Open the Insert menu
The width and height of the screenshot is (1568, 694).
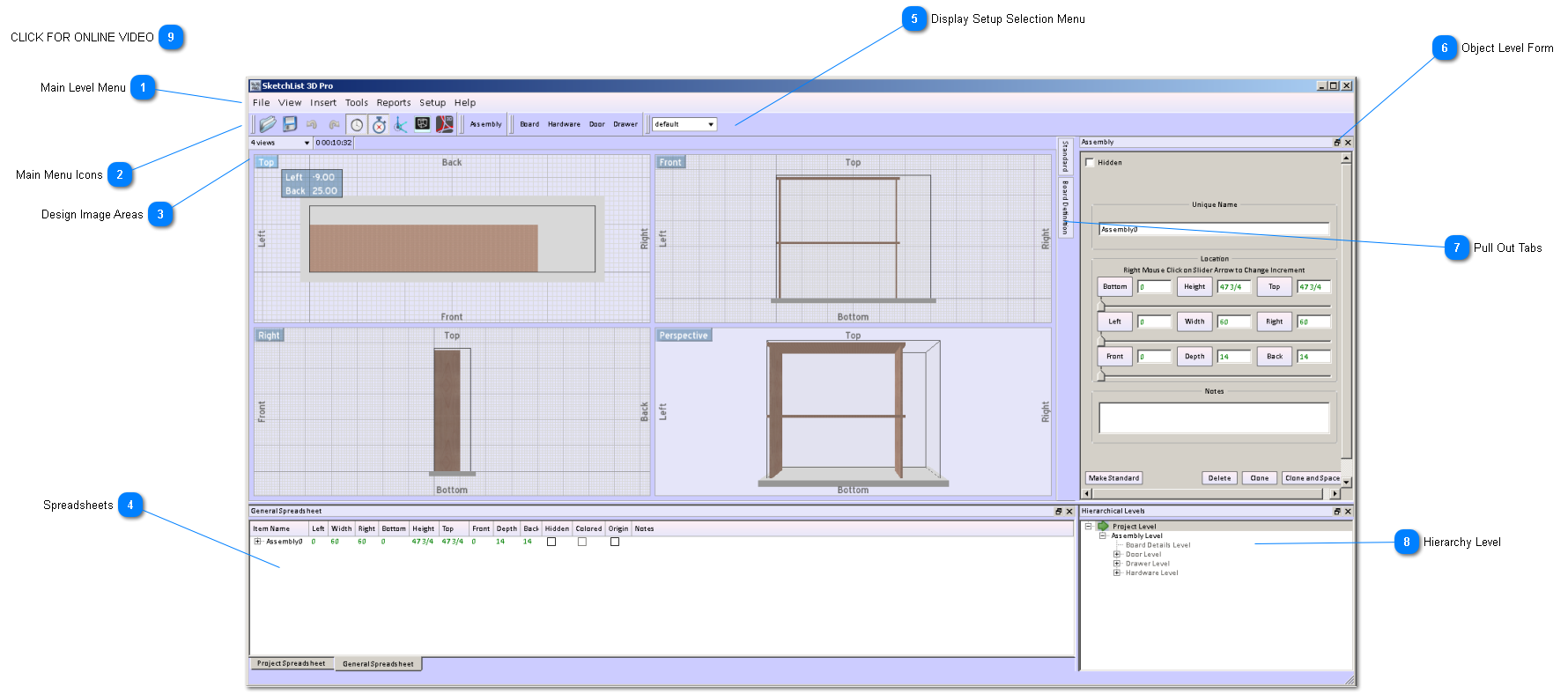(323, 103)
